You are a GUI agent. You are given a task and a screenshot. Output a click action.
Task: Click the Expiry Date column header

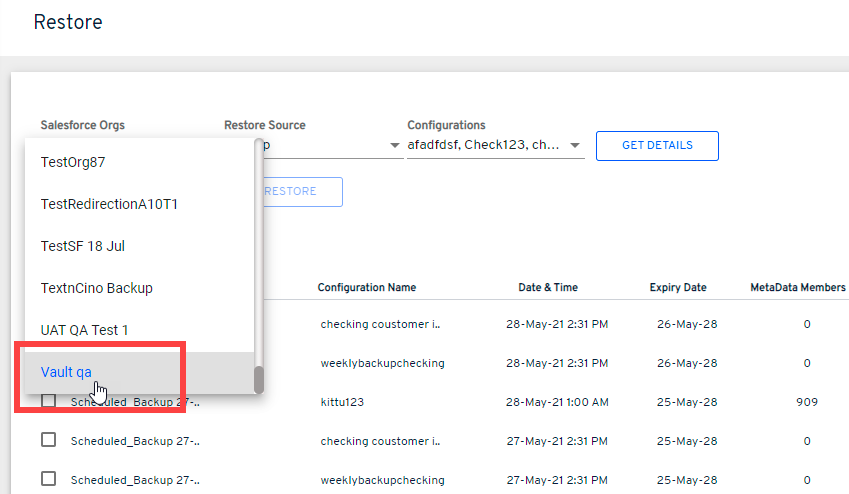[678, 288]
